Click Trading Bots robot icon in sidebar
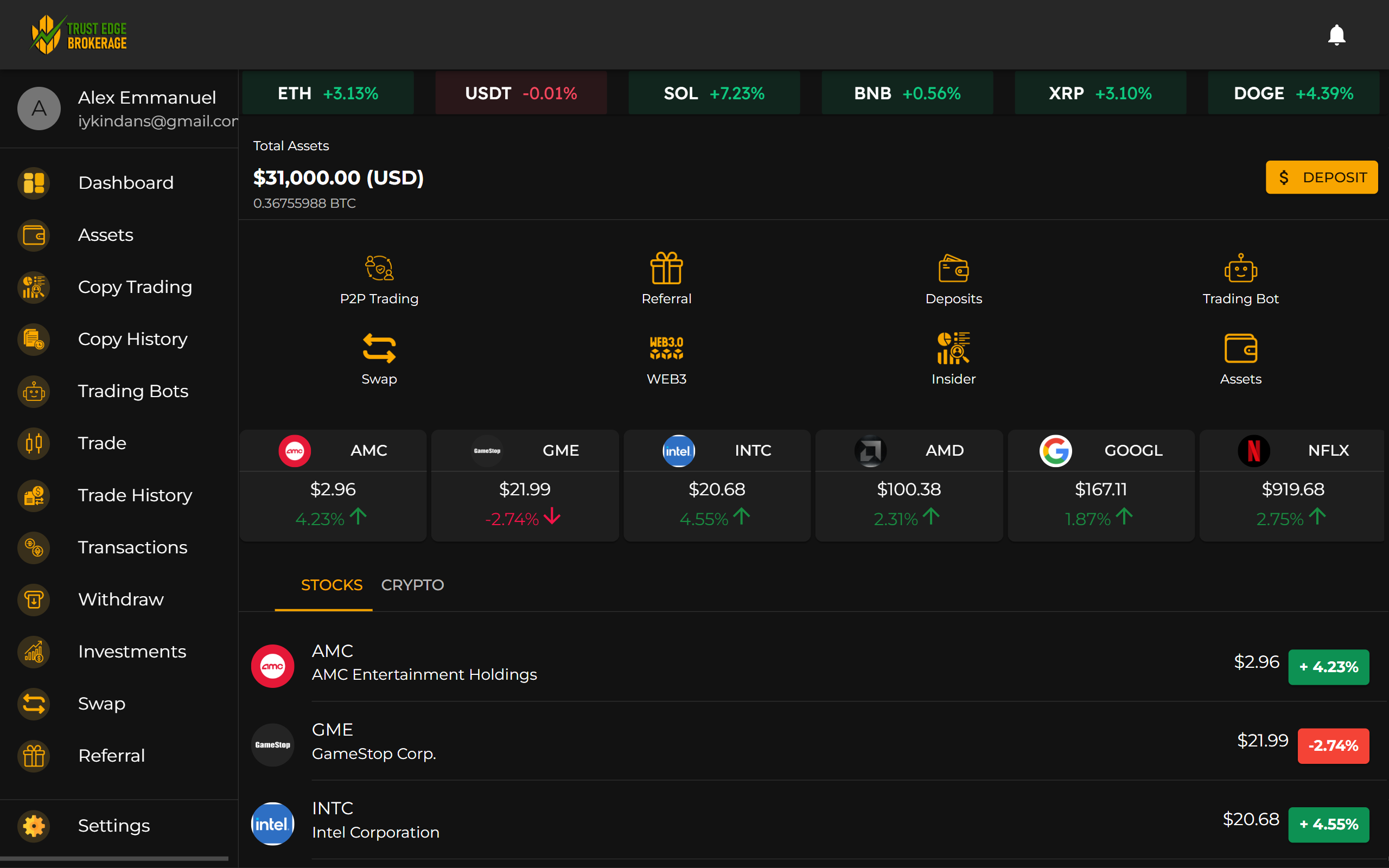This screenshot has width=1389, height=868. 34,392
